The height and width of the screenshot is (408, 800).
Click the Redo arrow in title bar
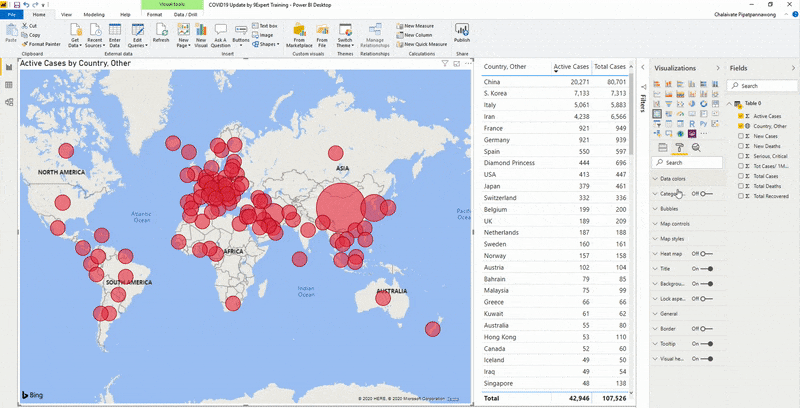(x=35, y=5)
